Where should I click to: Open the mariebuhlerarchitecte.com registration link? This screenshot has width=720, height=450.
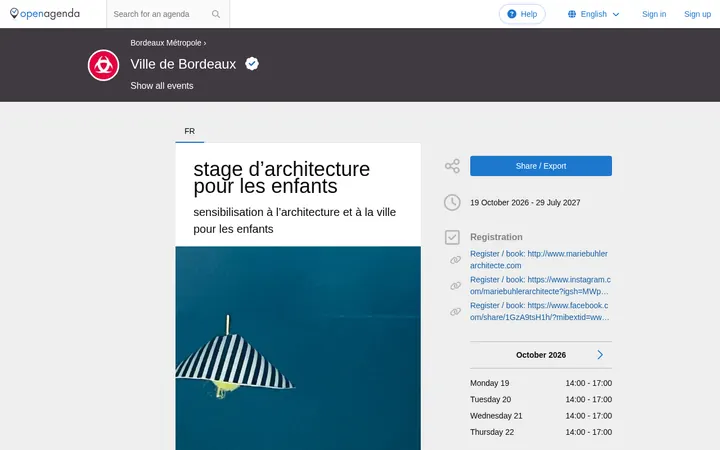[x=539, y=259]
